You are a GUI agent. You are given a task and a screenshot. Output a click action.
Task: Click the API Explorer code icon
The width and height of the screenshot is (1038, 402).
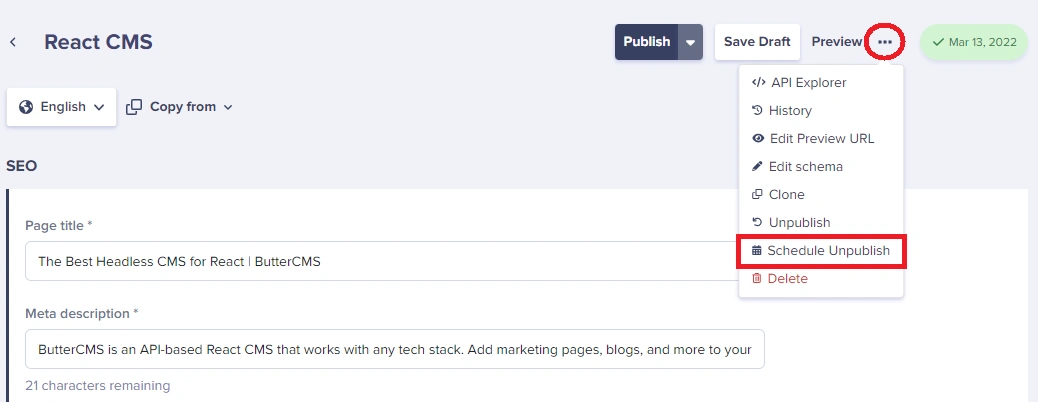[x=759, y=82]
